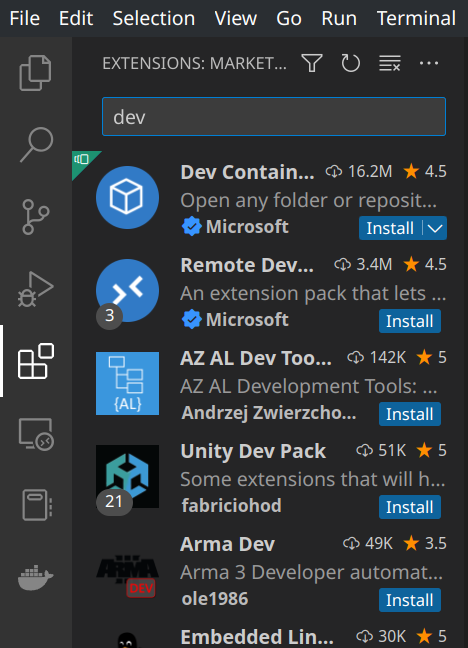Install the Remote Development extension pack

[x=410, y=321]
